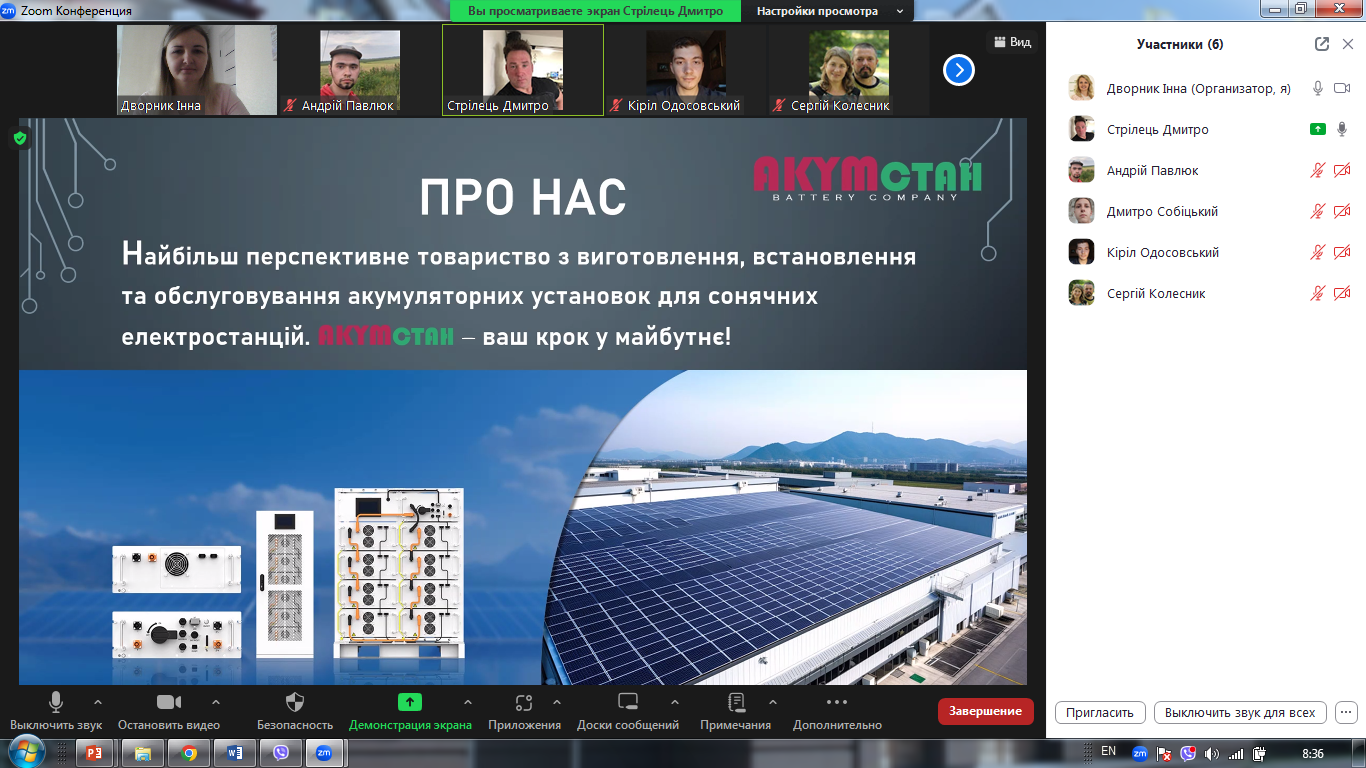Viewport: 1366px width, 768px height.
Task: Show next participants with blue arrow
Action: coord(959,70)
